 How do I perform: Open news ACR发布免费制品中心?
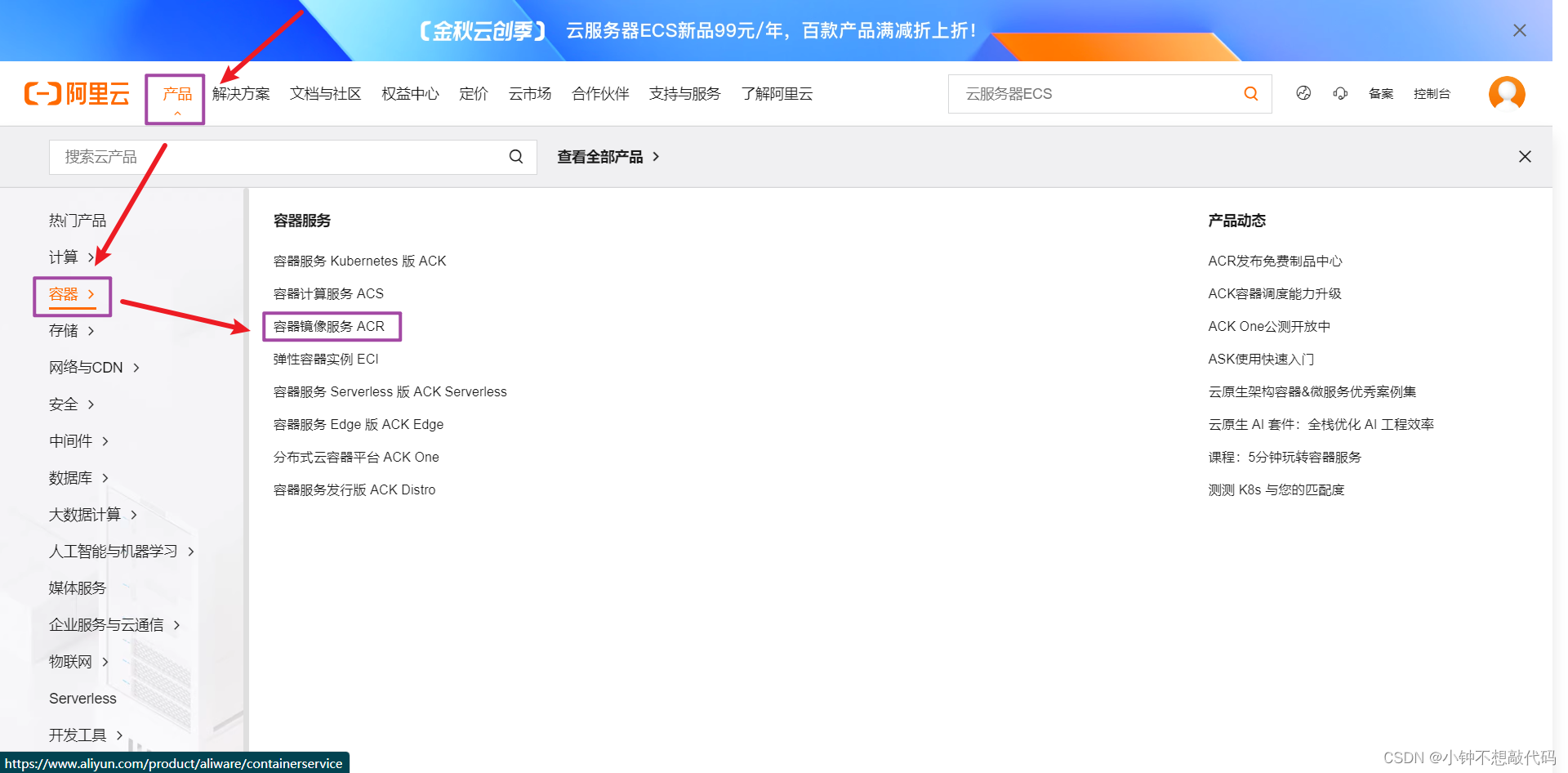point(1275,261)
